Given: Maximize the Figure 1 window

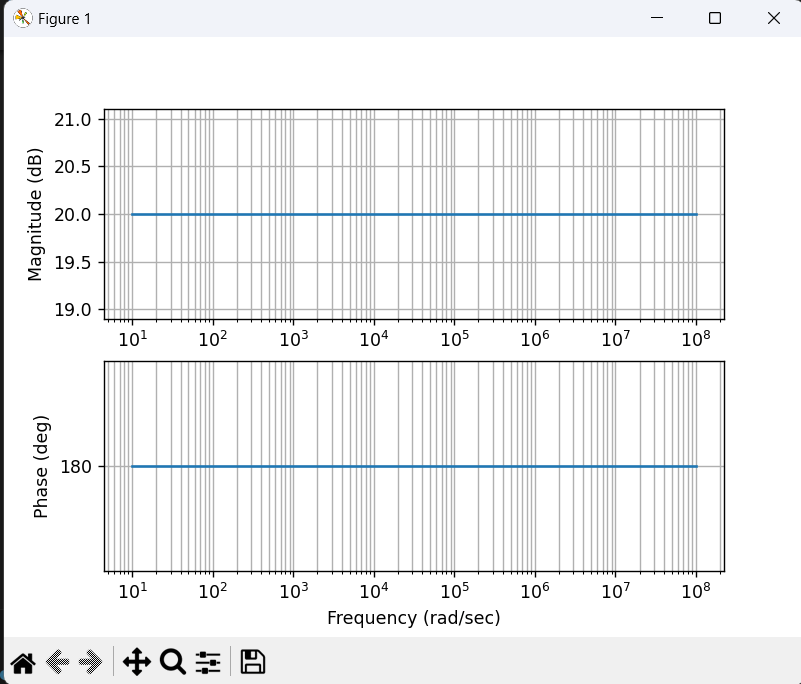Looking at the screenshot, I should pos(714,18).
